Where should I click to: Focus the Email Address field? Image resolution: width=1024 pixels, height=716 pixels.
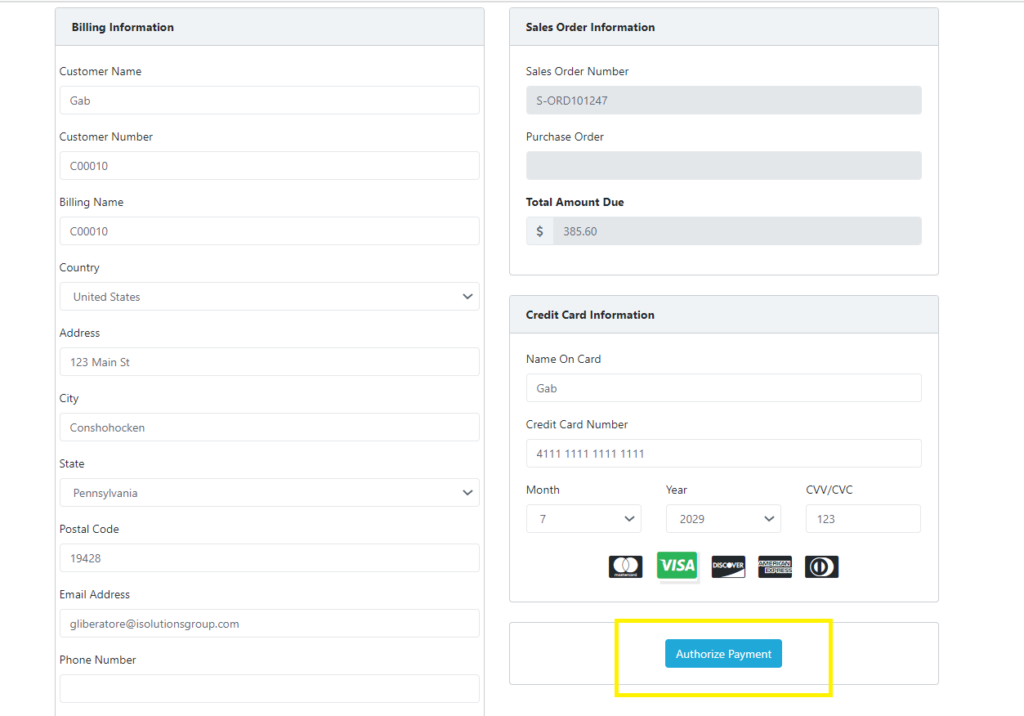pos(268,624)
